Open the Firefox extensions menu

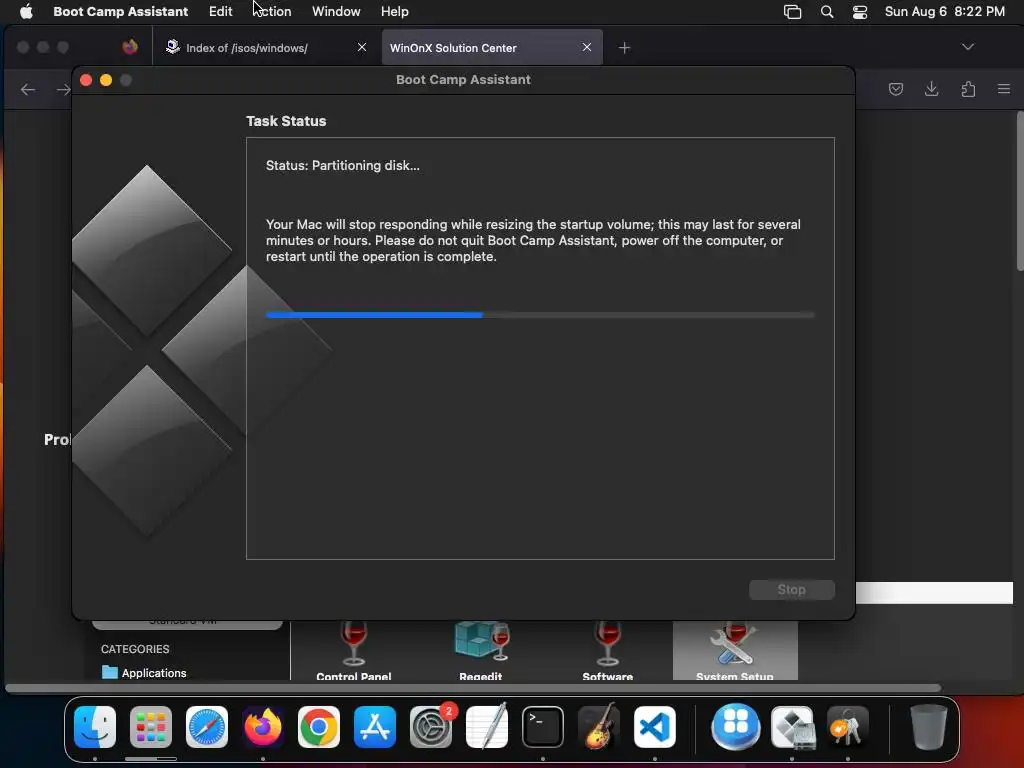coord(968,89)
